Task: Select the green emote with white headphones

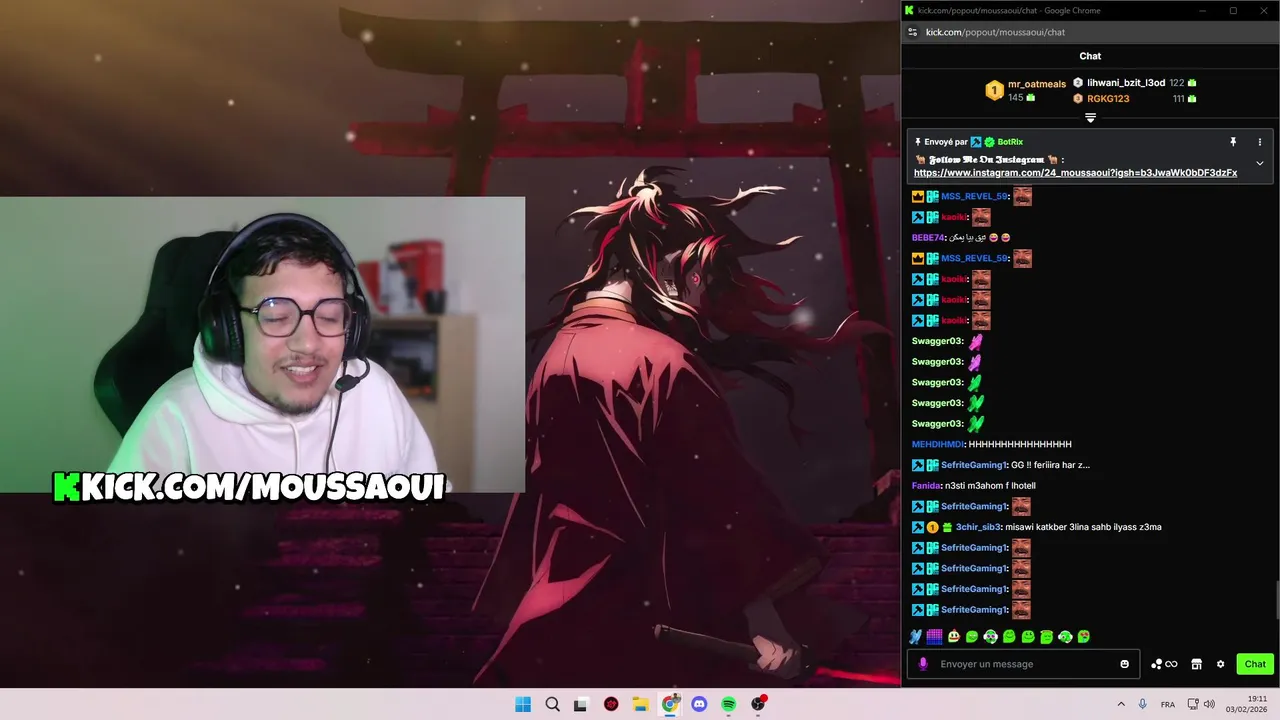Action: [x=990, y=636]
